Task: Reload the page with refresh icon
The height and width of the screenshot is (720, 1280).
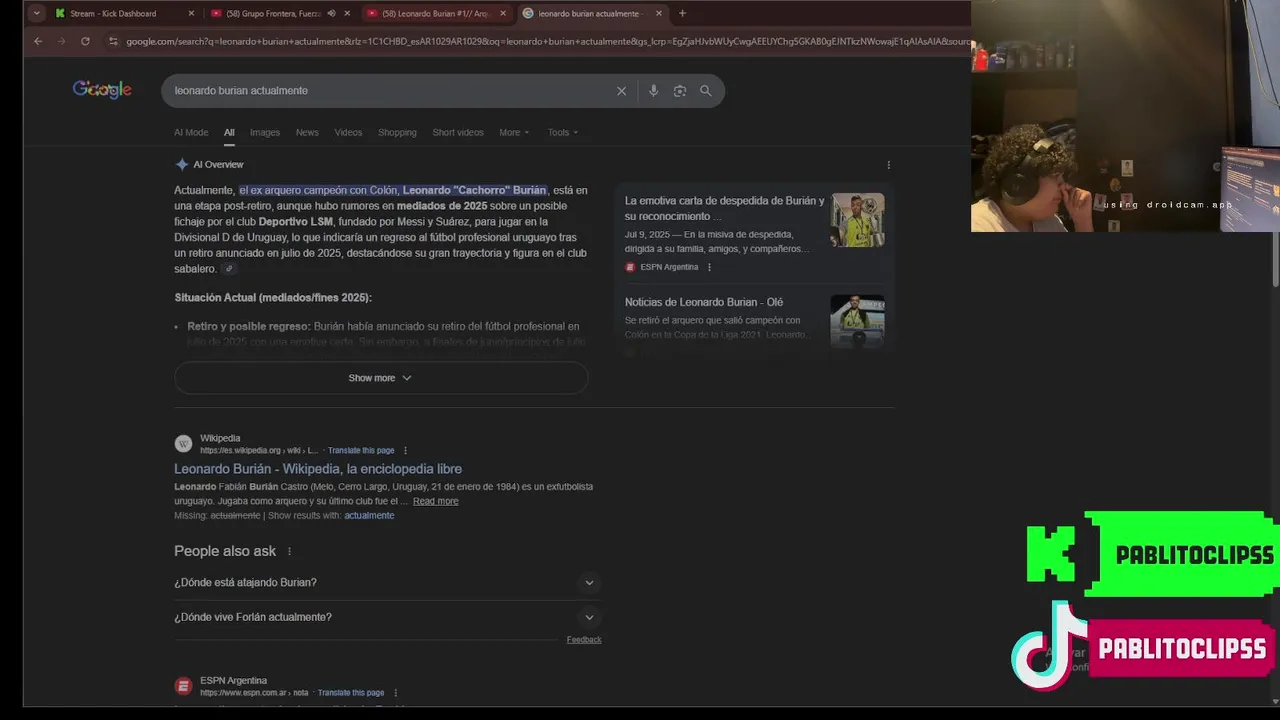Action: 85,41
